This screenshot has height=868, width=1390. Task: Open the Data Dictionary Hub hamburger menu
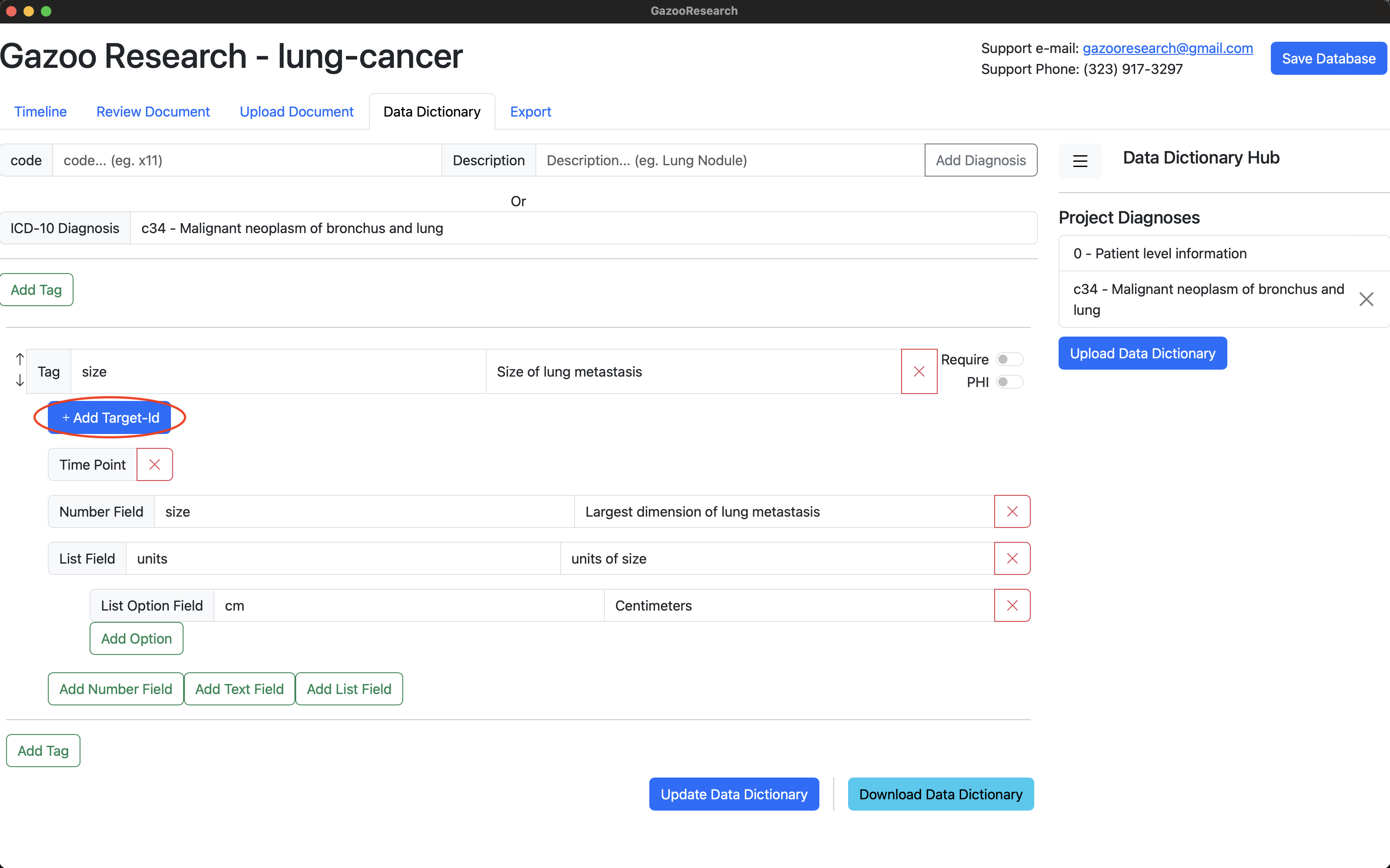(1080, 161)
